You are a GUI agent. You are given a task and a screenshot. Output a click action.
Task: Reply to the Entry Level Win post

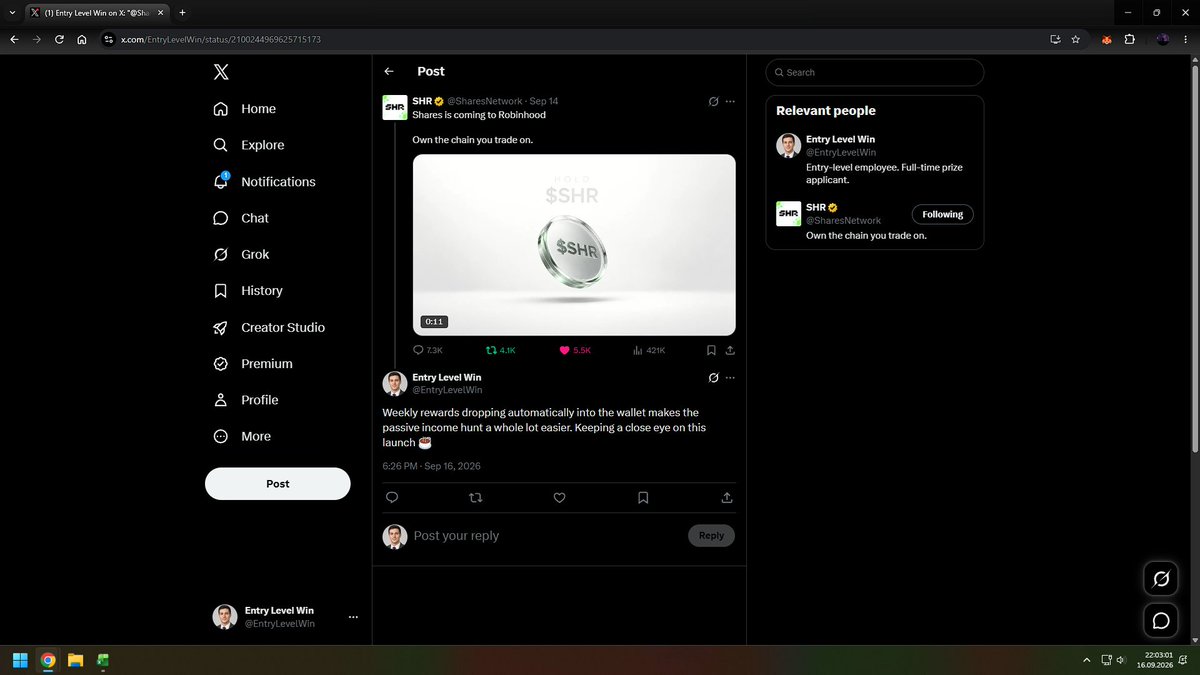[x=392, y=497]
